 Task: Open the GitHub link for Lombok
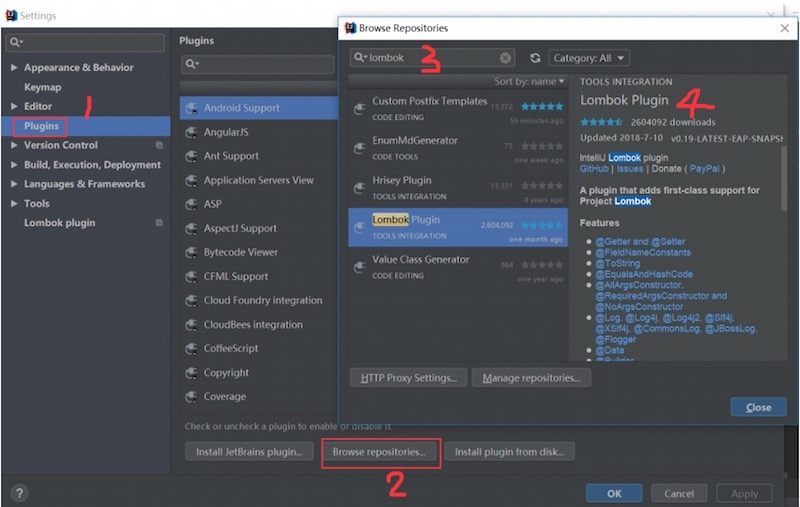point(594,169)
